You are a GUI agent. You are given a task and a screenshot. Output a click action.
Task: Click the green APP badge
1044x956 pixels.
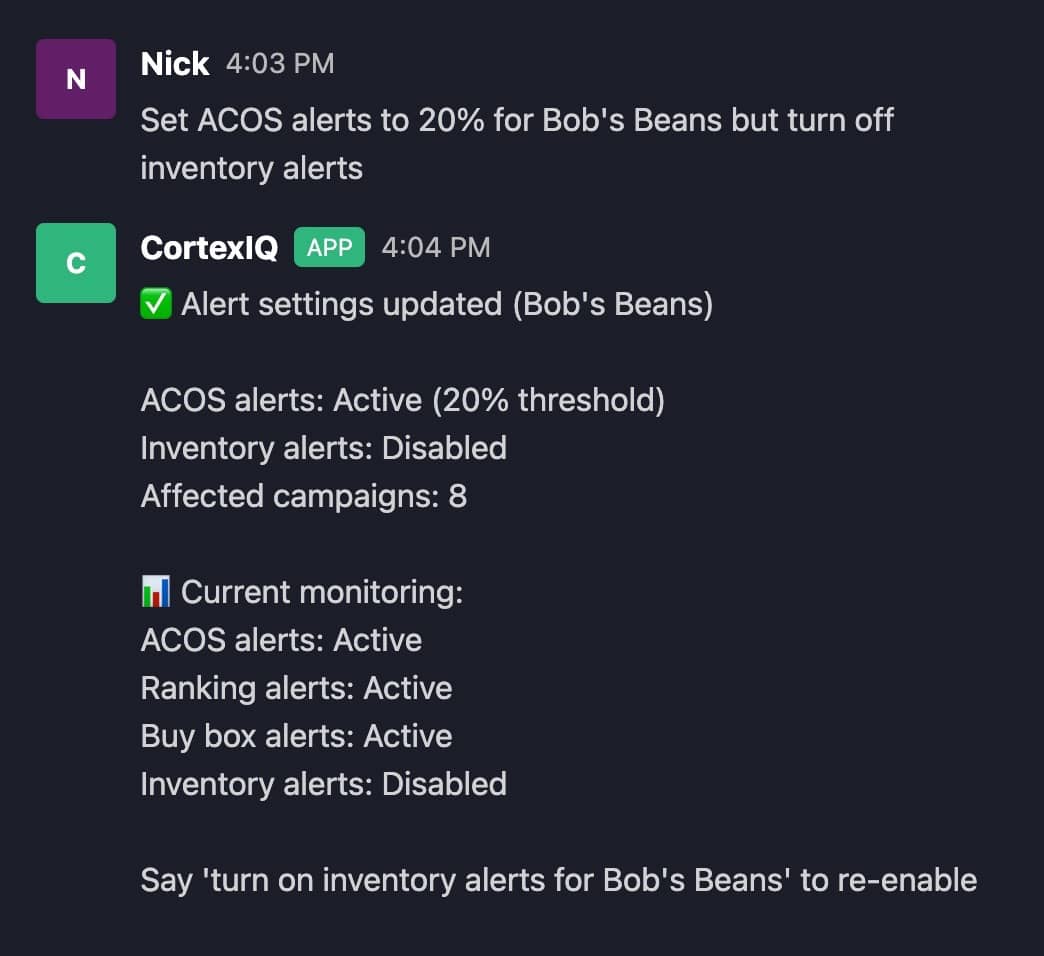[x=329, y=248]
